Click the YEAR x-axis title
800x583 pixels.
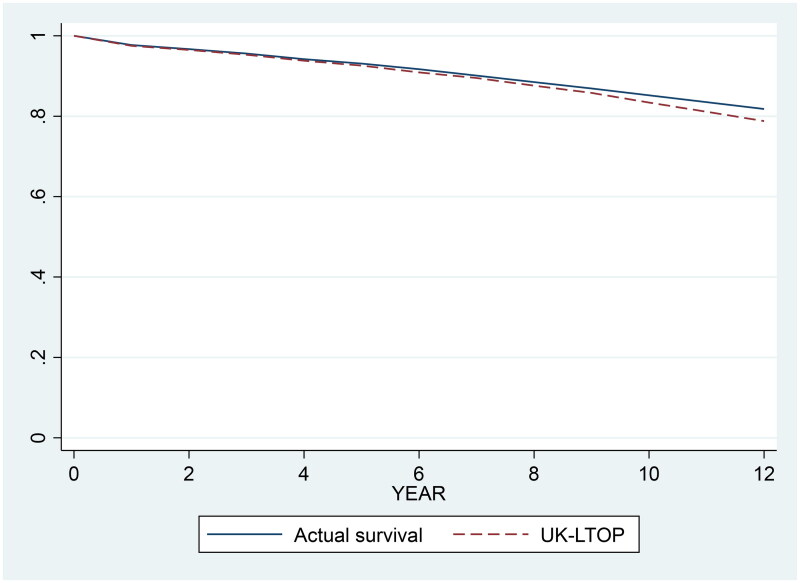point(418,493)
